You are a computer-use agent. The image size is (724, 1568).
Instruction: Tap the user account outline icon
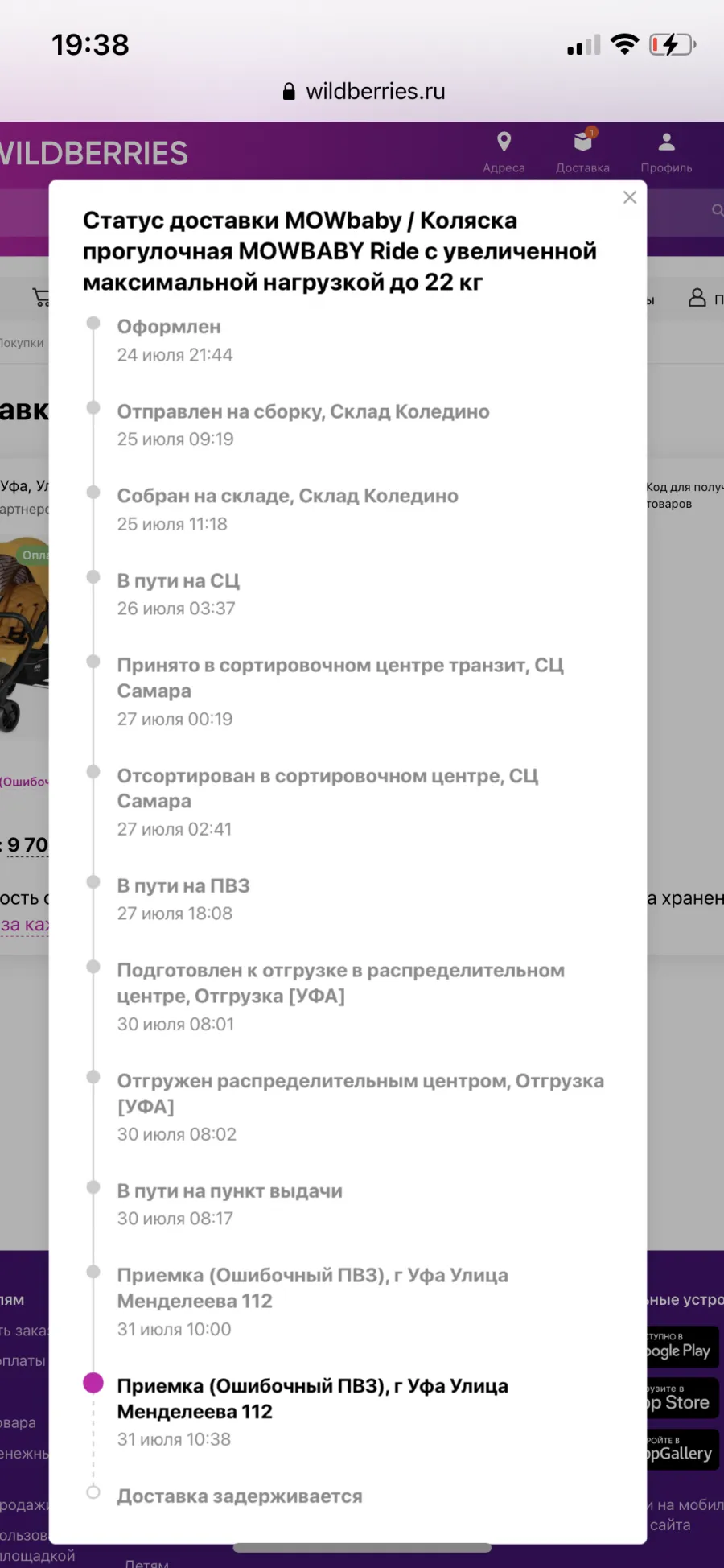click(x=697, y=298)
